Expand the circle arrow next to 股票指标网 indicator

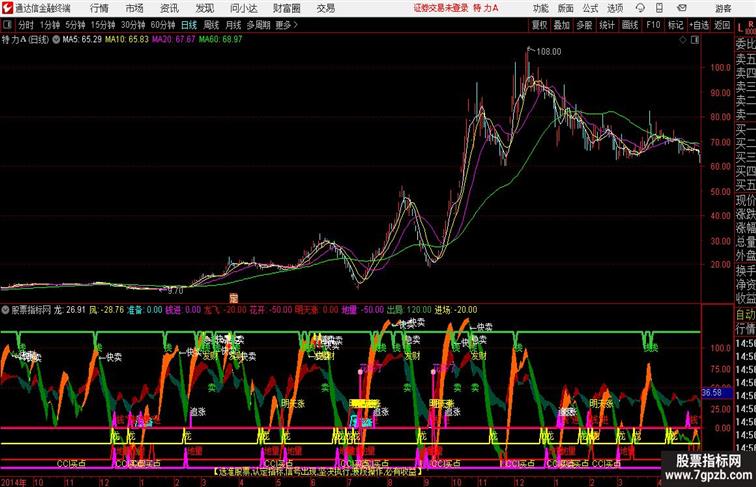[x=5, y=310]
